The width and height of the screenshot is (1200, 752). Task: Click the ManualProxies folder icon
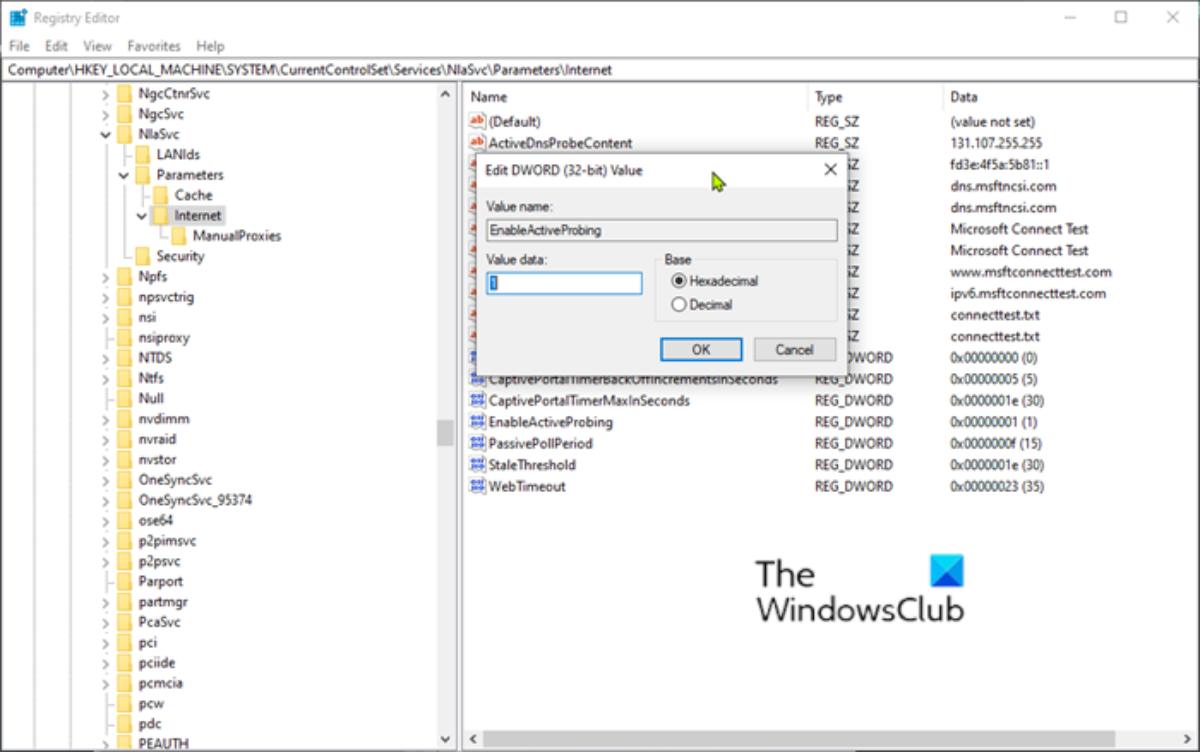[178, 236]
